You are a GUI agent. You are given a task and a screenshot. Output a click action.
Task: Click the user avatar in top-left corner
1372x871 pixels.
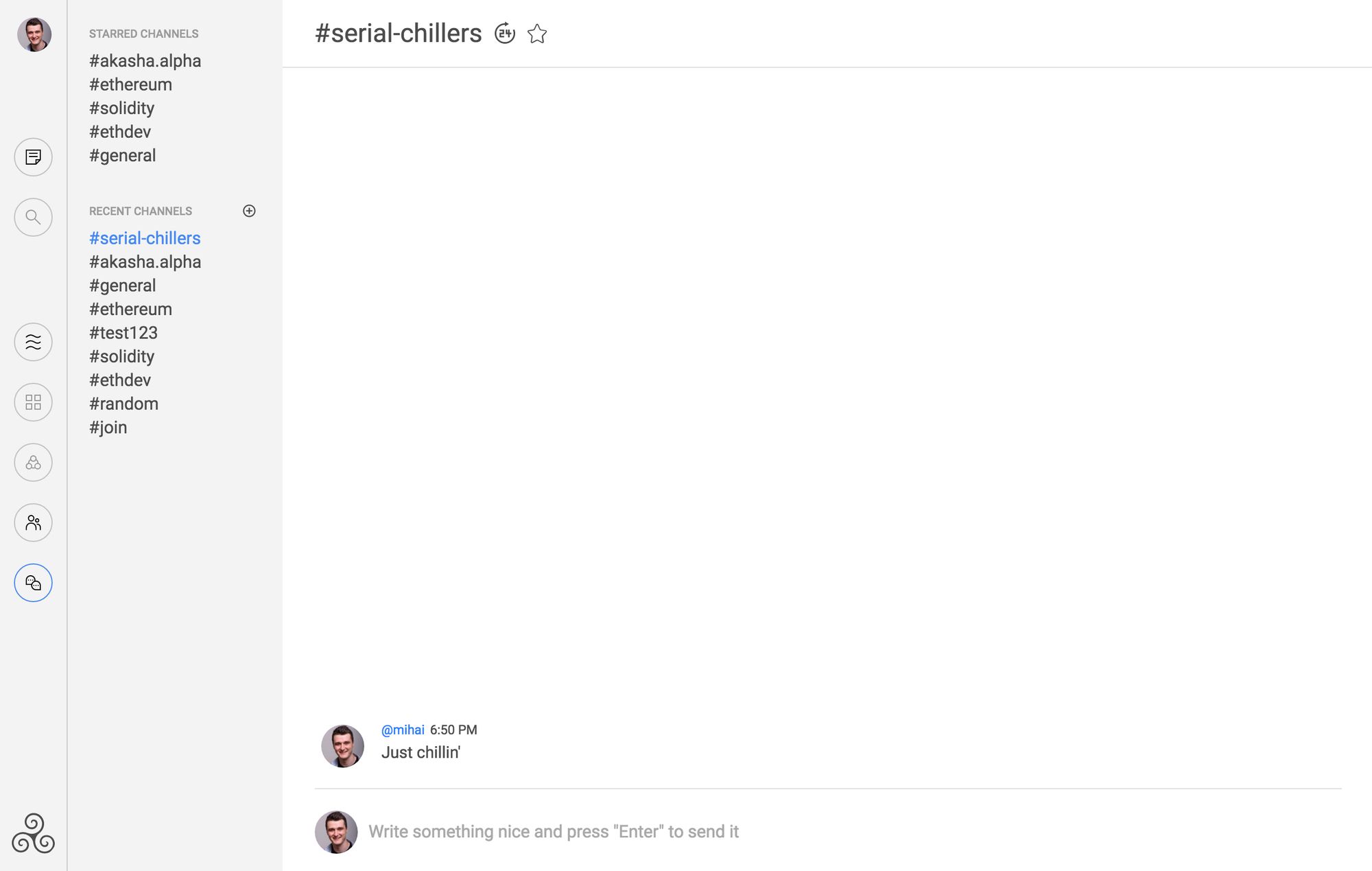tap(33, 33)
